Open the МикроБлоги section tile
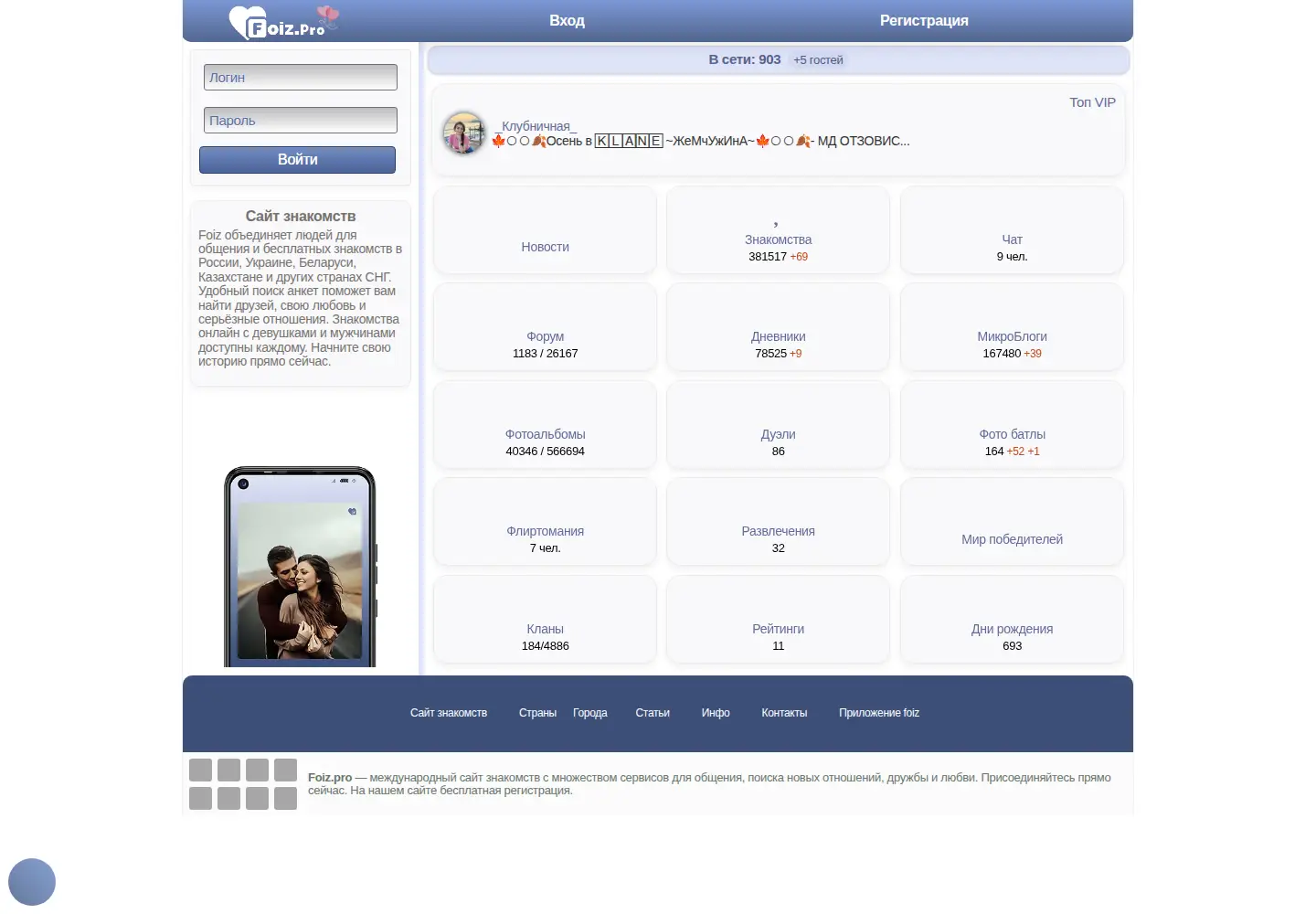This screenshot has height=914, width=1316. [x=1012, y=327]
